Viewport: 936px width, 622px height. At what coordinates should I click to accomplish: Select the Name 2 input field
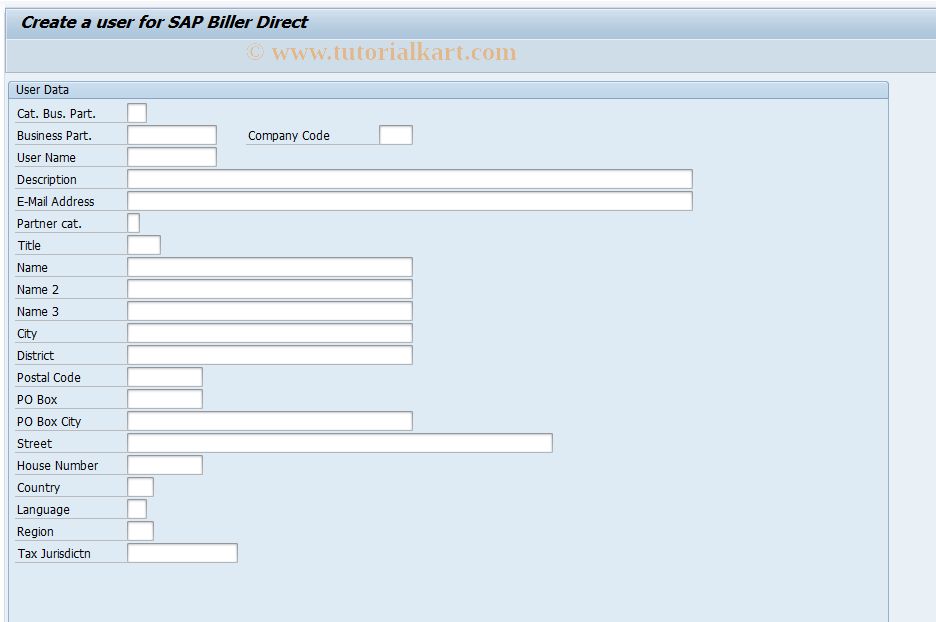(x=270, y=290)
